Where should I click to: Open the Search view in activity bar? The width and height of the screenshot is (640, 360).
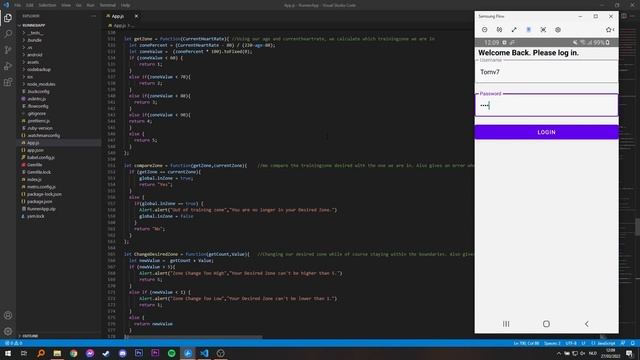8,34
